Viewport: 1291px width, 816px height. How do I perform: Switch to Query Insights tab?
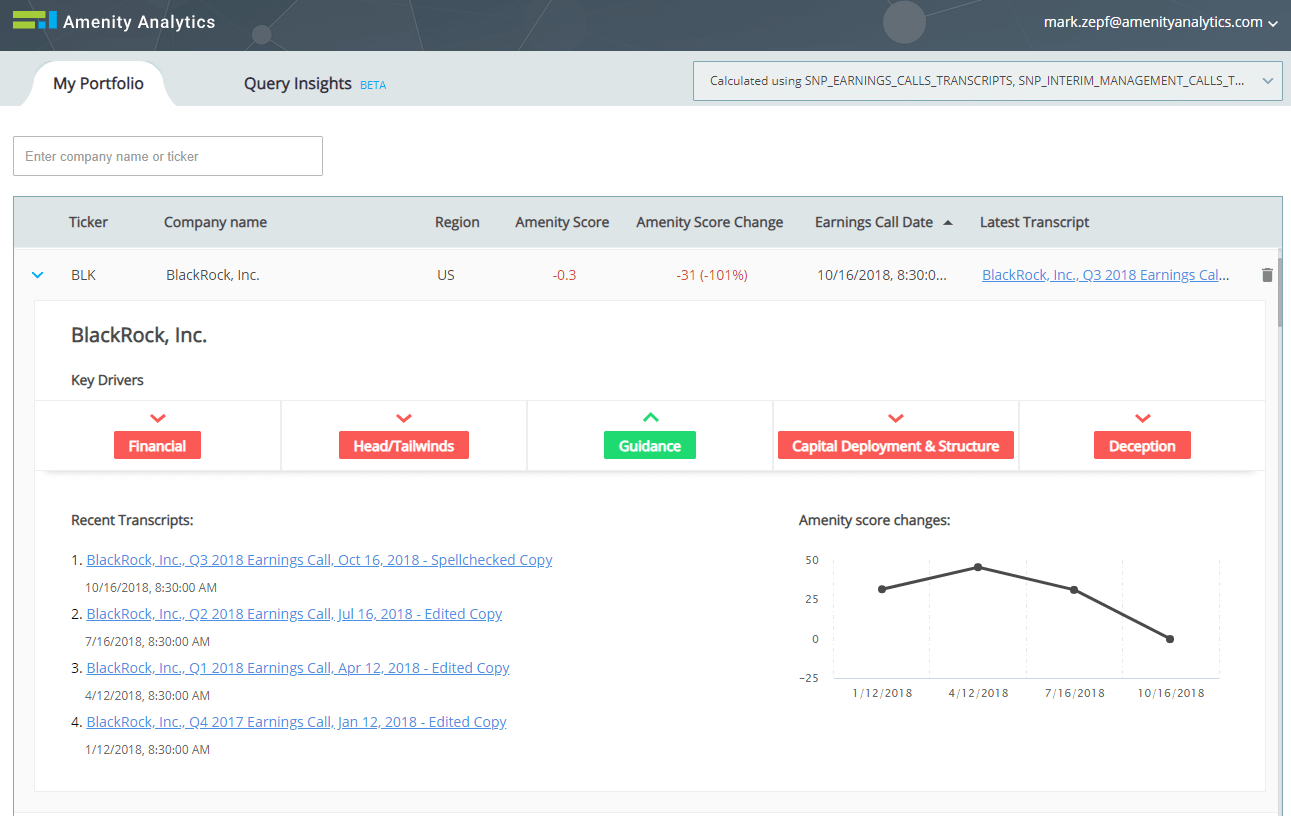(x=298, y=84)
